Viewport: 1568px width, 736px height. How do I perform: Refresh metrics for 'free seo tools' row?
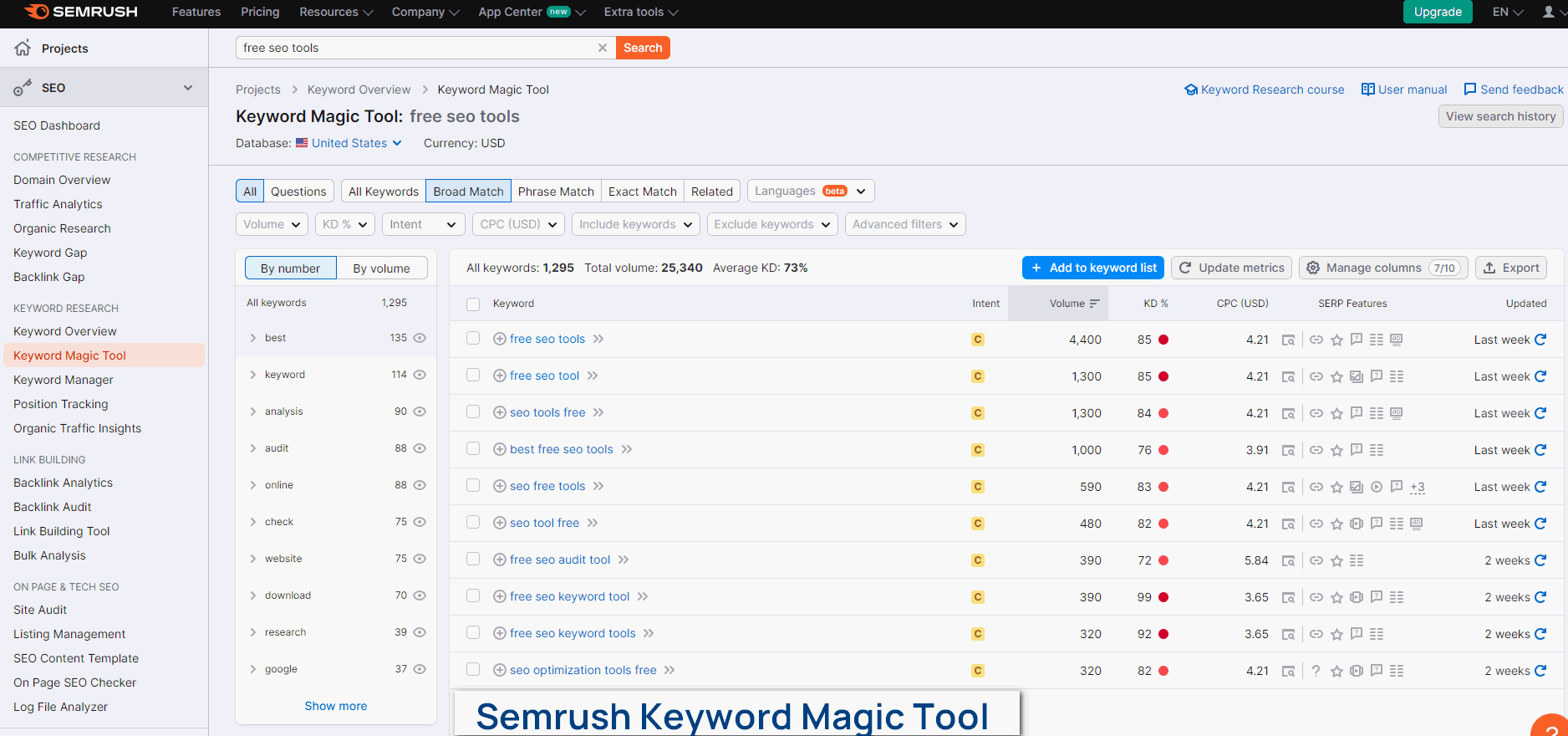coord(1540,340)
